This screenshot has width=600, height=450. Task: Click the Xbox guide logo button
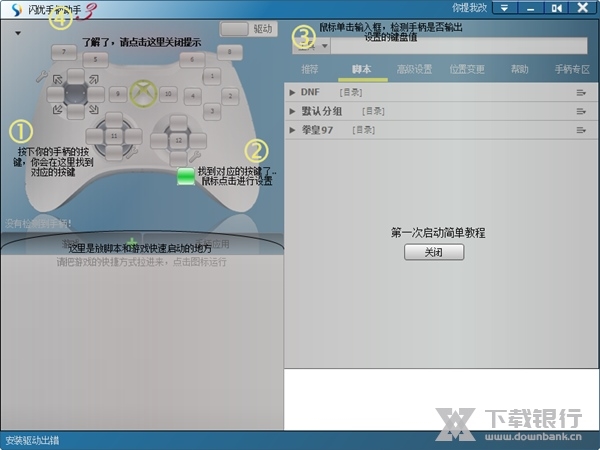point(143,93)
